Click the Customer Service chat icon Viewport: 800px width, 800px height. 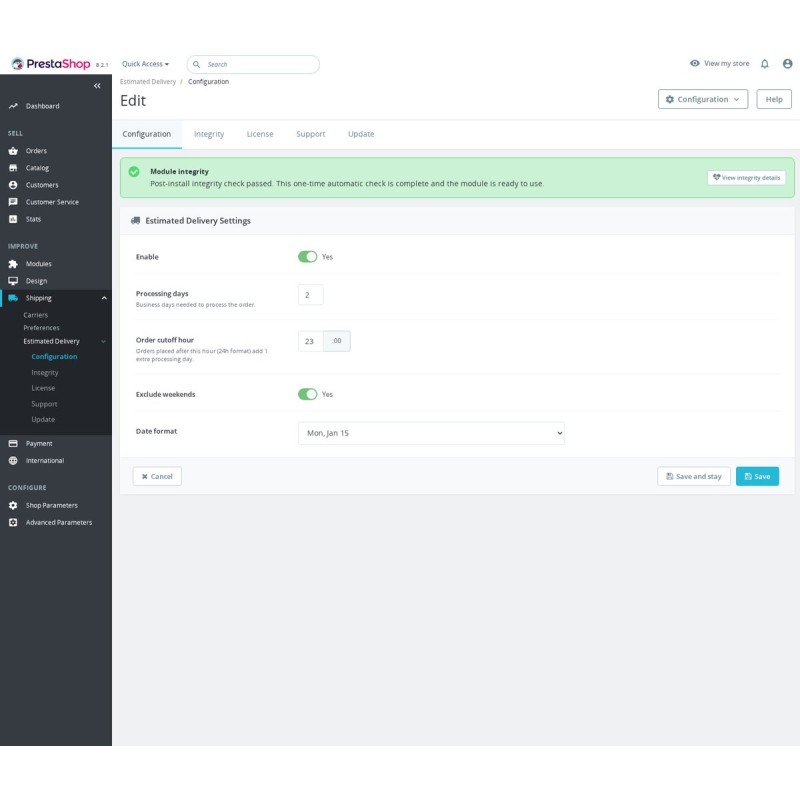coord(13,202)
